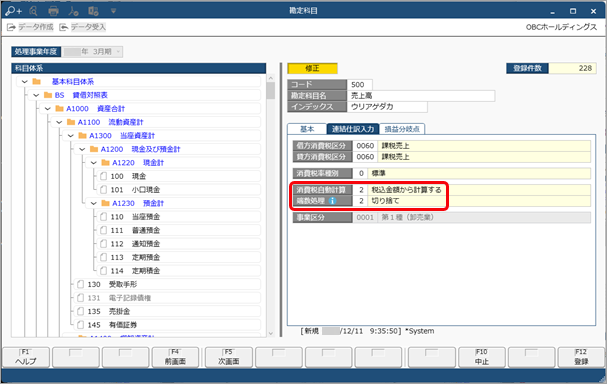The image size is (607, 384).
Task: Select account 114 定期積金
Action: (178, 271)
